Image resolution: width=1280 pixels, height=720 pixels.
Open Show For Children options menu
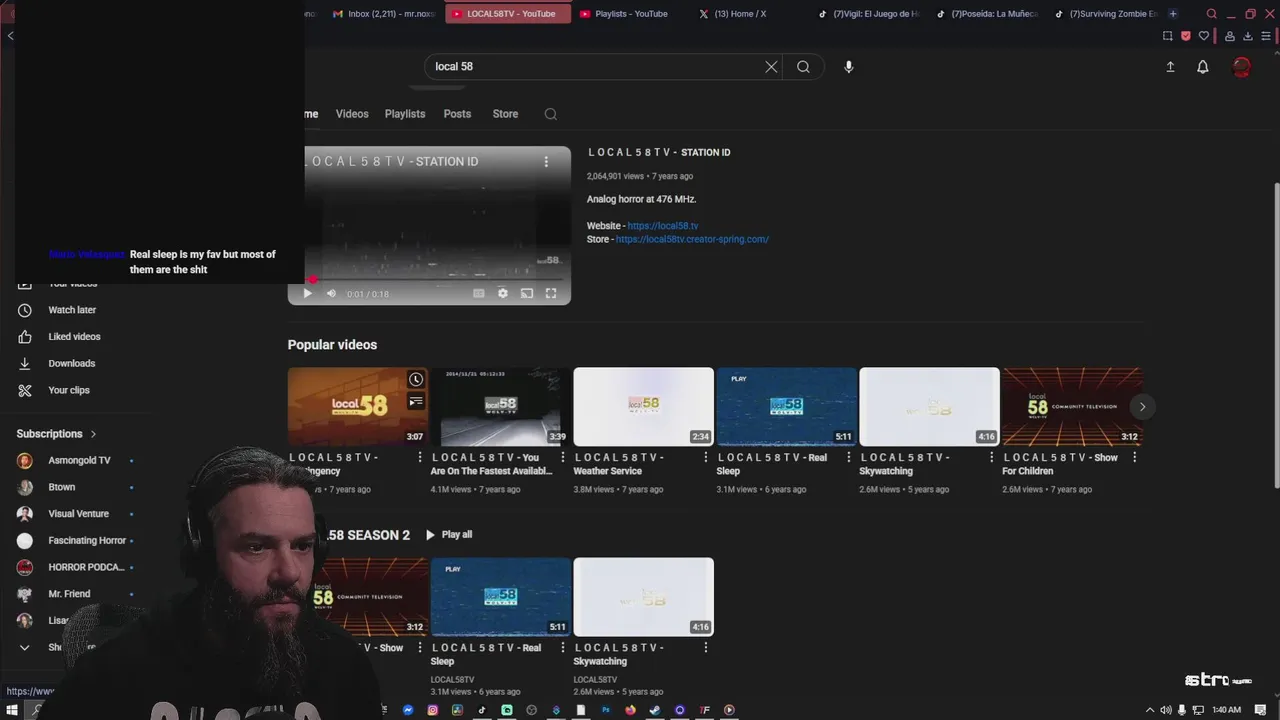(1134, 457)
